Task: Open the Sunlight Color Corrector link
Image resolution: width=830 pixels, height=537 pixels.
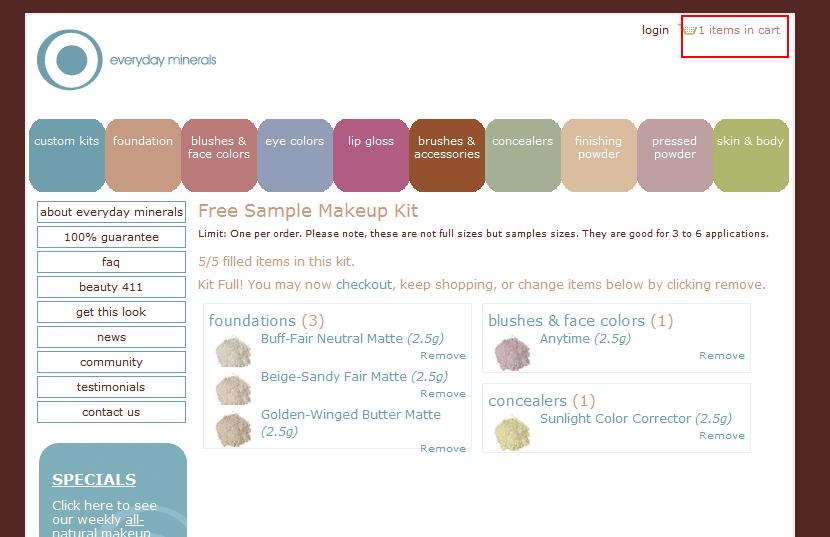Action: [635, 418]
